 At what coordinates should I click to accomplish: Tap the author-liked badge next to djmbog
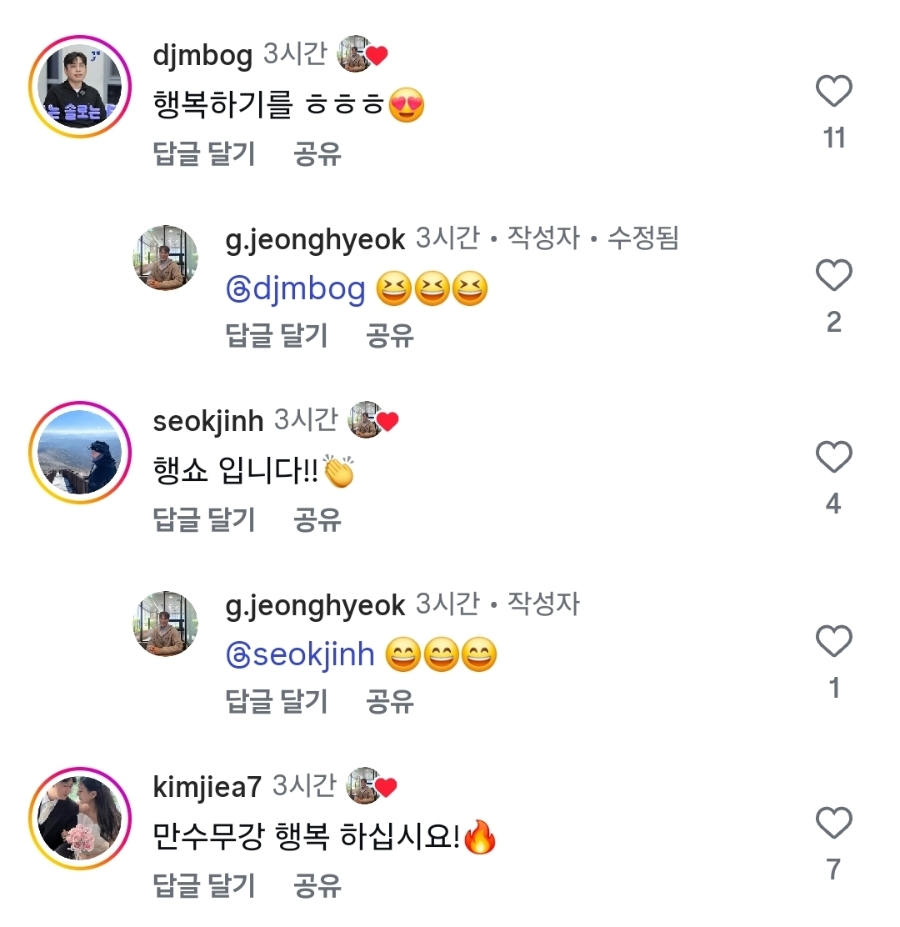pyautogui.click(x=362, y=54)
